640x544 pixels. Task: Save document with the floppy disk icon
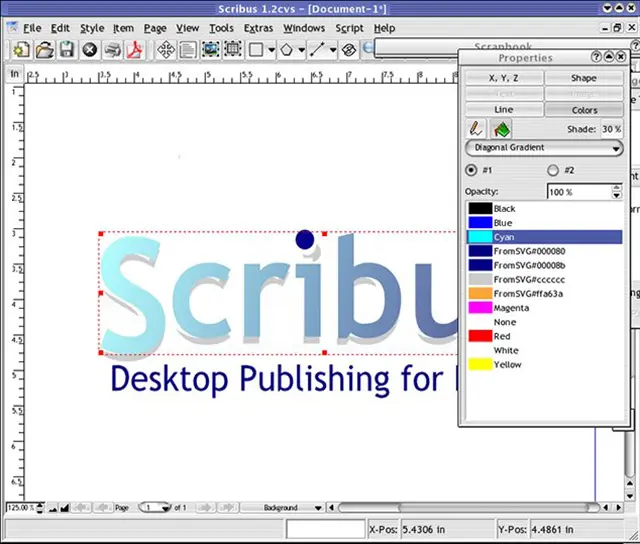(66, 49)
